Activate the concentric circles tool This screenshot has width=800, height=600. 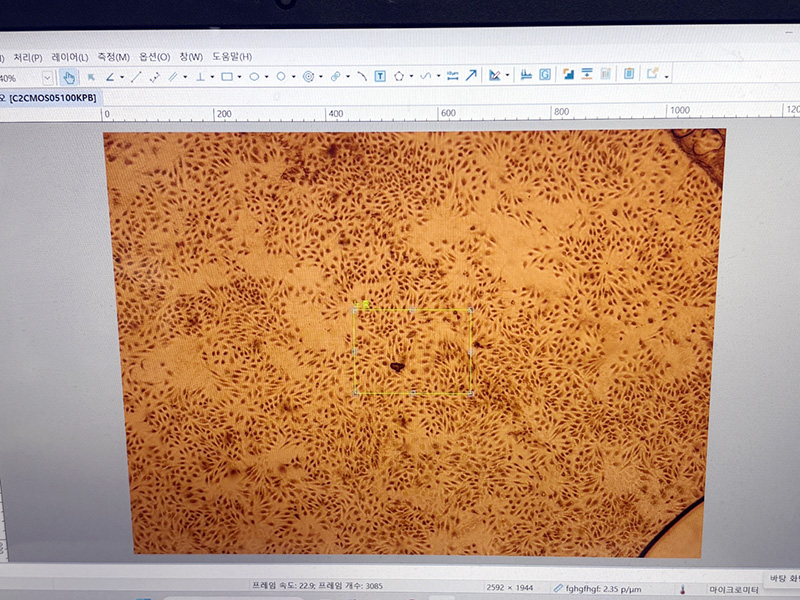pos(308,77)
